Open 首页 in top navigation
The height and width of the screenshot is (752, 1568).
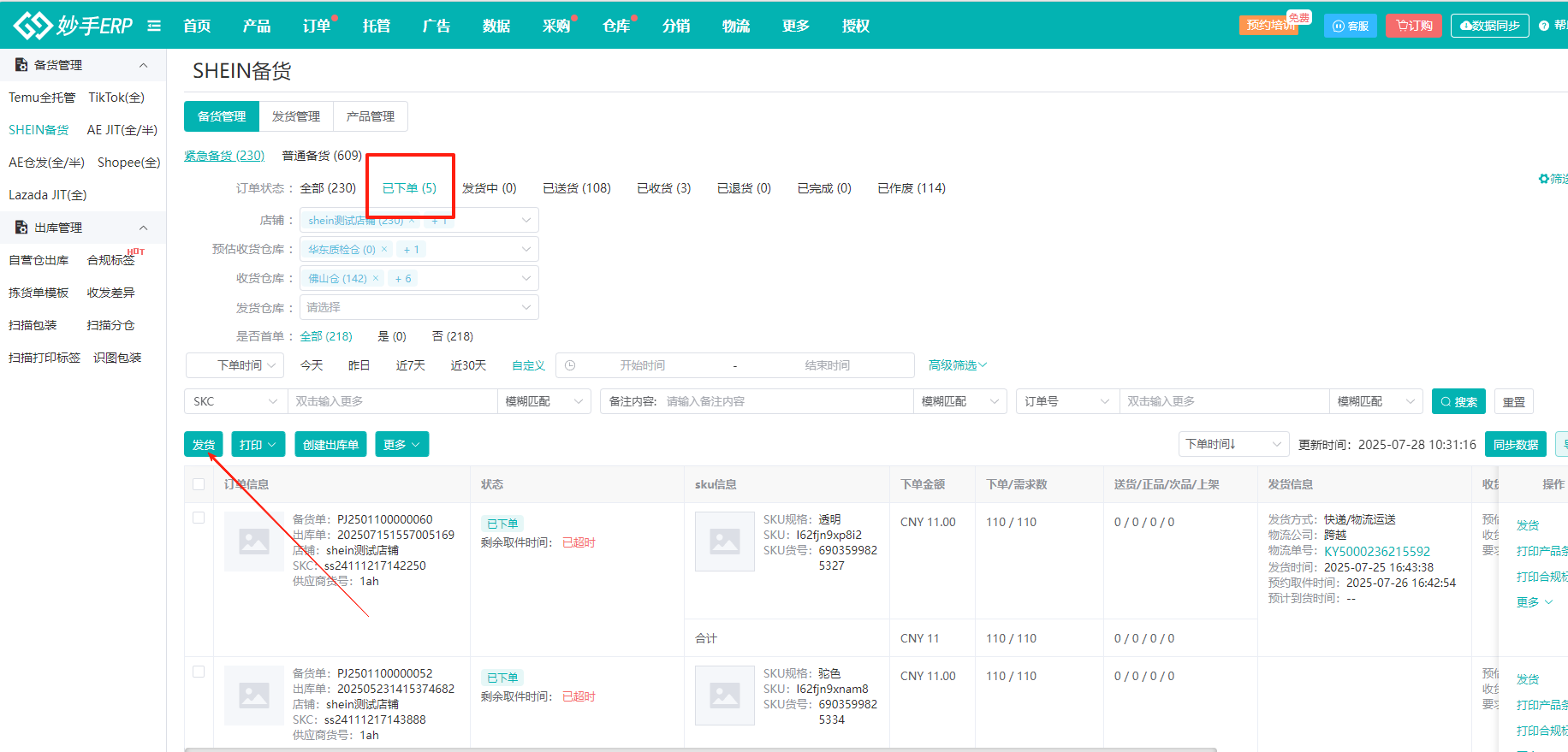(x=197, y=26)
